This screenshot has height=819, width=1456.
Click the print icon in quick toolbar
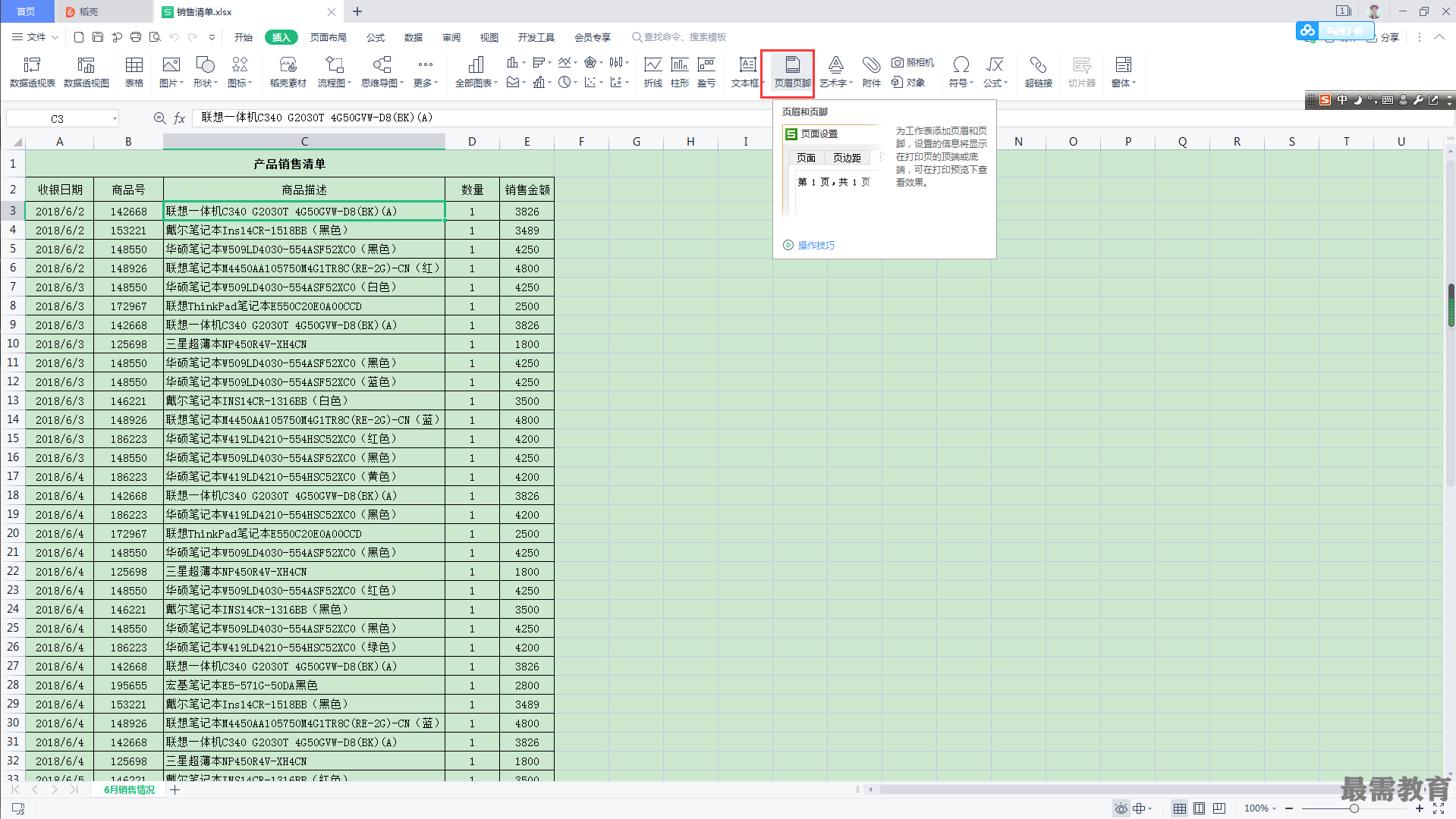point(136,37)
